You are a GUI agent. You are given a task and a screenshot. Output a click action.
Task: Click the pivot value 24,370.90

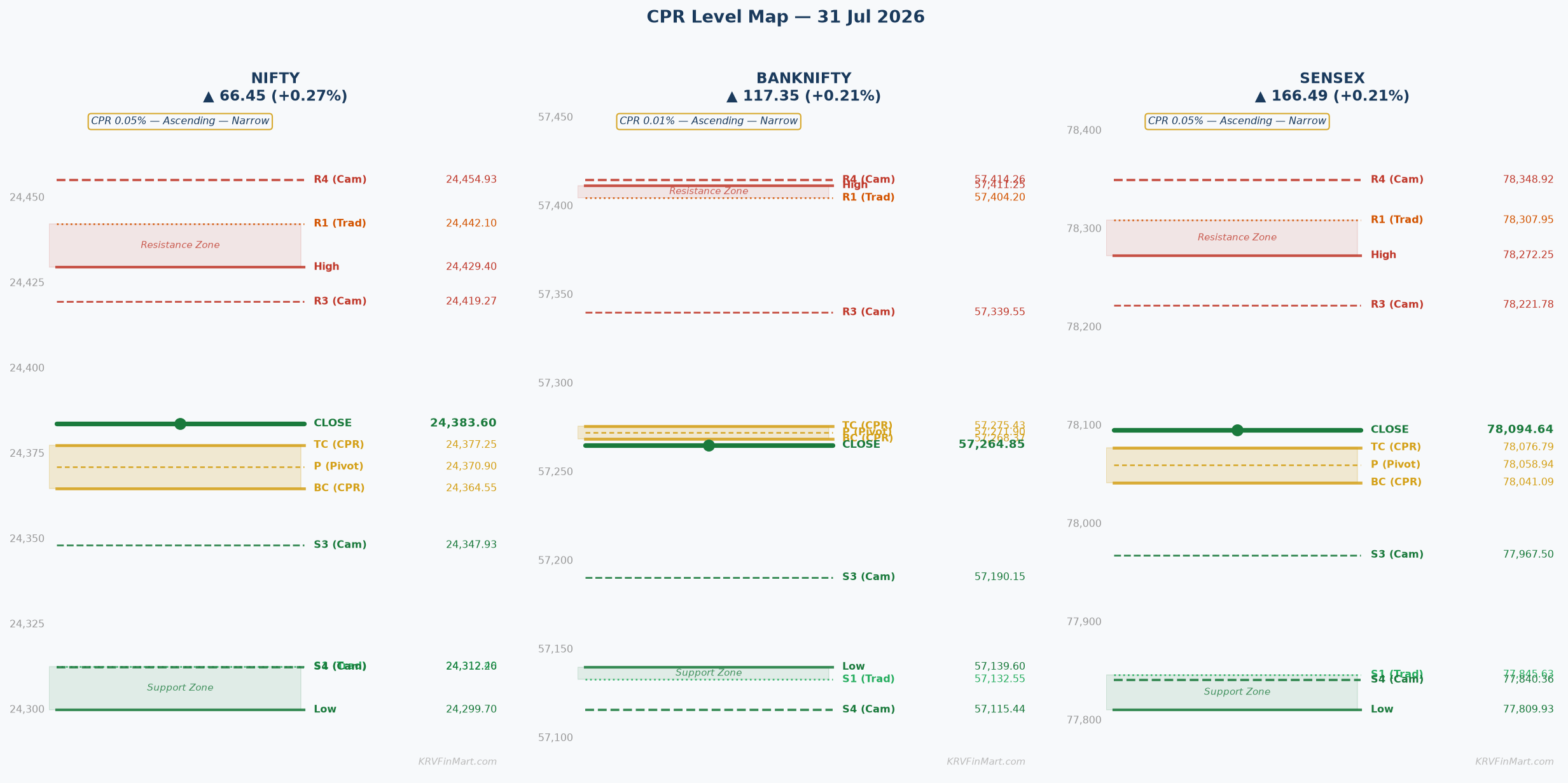471,466
